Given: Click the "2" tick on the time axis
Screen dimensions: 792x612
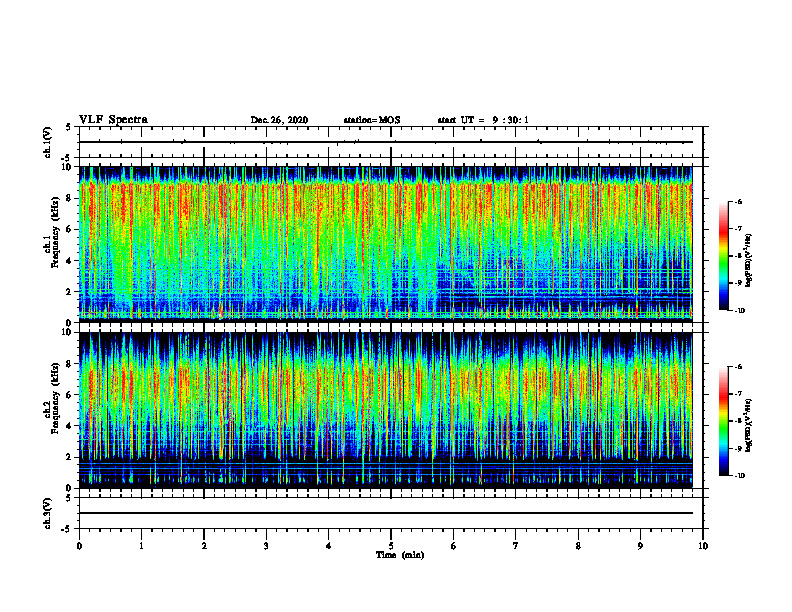Looking at the screenshot, I should (x=204, y=546).
